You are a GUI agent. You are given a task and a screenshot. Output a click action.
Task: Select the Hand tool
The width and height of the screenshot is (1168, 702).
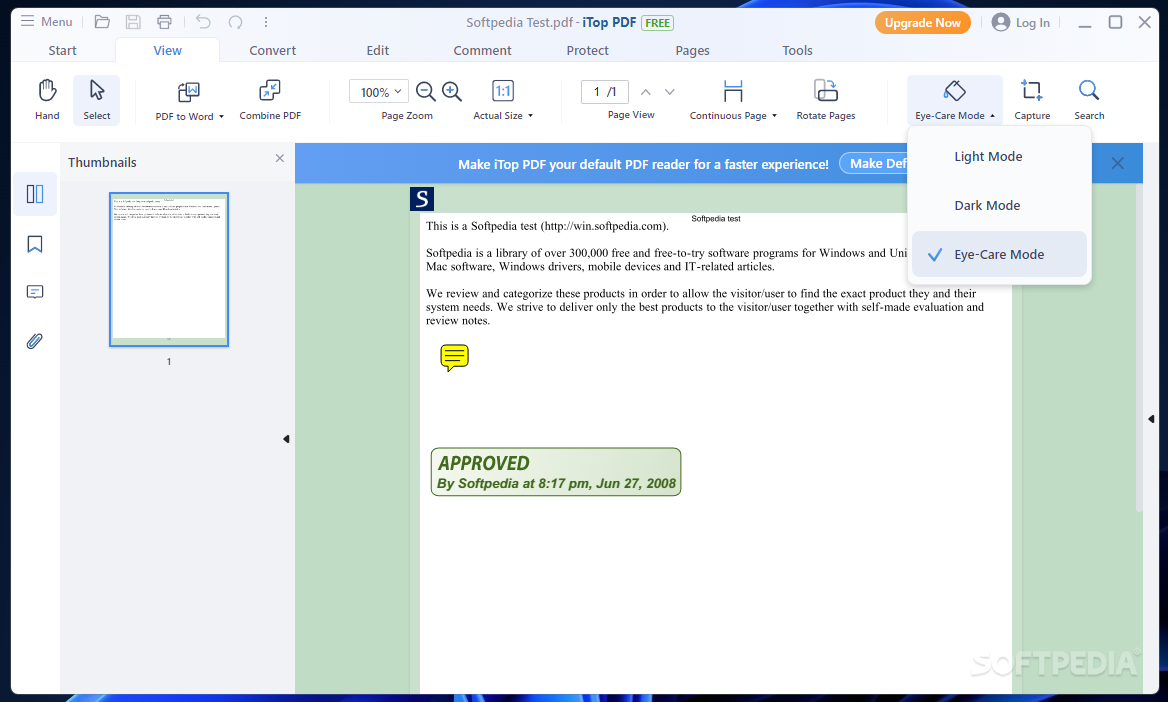[x=47, y=99]
